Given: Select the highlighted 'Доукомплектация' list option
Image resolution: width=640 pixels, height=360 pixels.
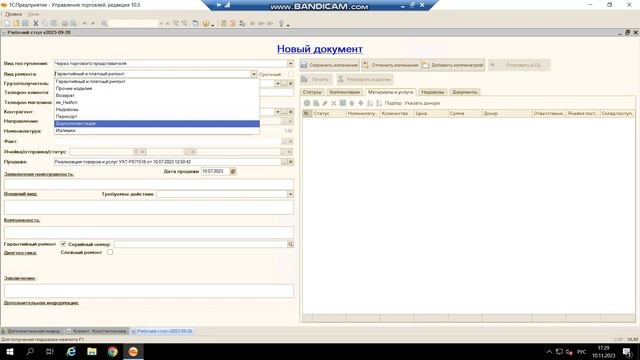Looking at the screenshot, I should pyautogui.click(x=157, y=124).
